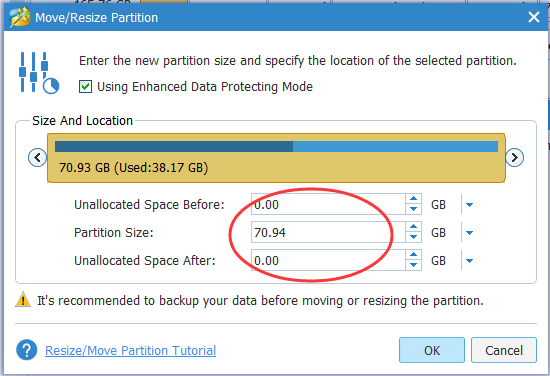The image size is (550, 376).
Task: Click the dark blue used-space portion of bar
Action: point(174,147)
